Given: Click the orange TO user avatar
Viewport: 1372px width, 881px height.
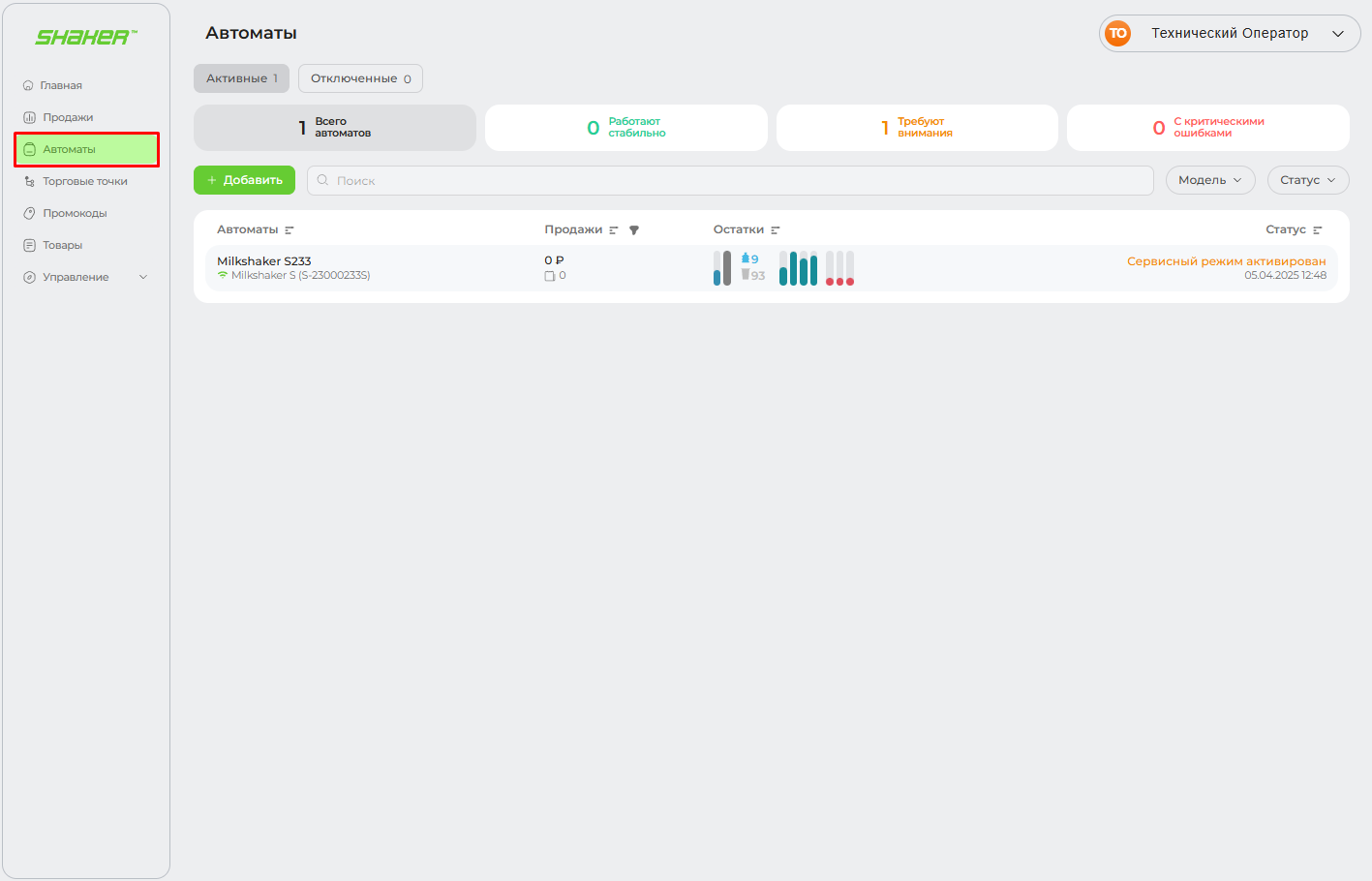Looking at the screenshot, I should click(x=1117, y=33).
